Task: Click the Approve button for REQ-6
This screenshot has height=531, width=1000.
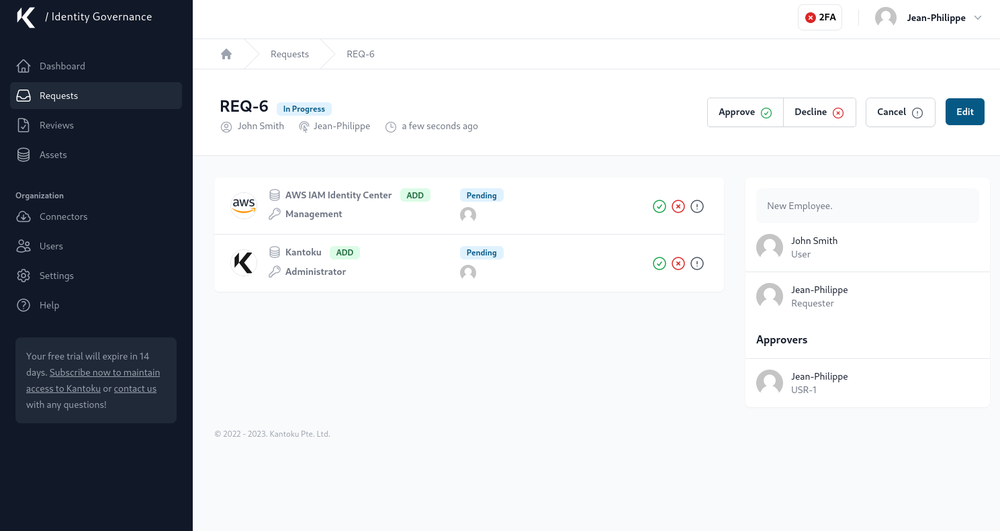Action: (x=745, y=112)
